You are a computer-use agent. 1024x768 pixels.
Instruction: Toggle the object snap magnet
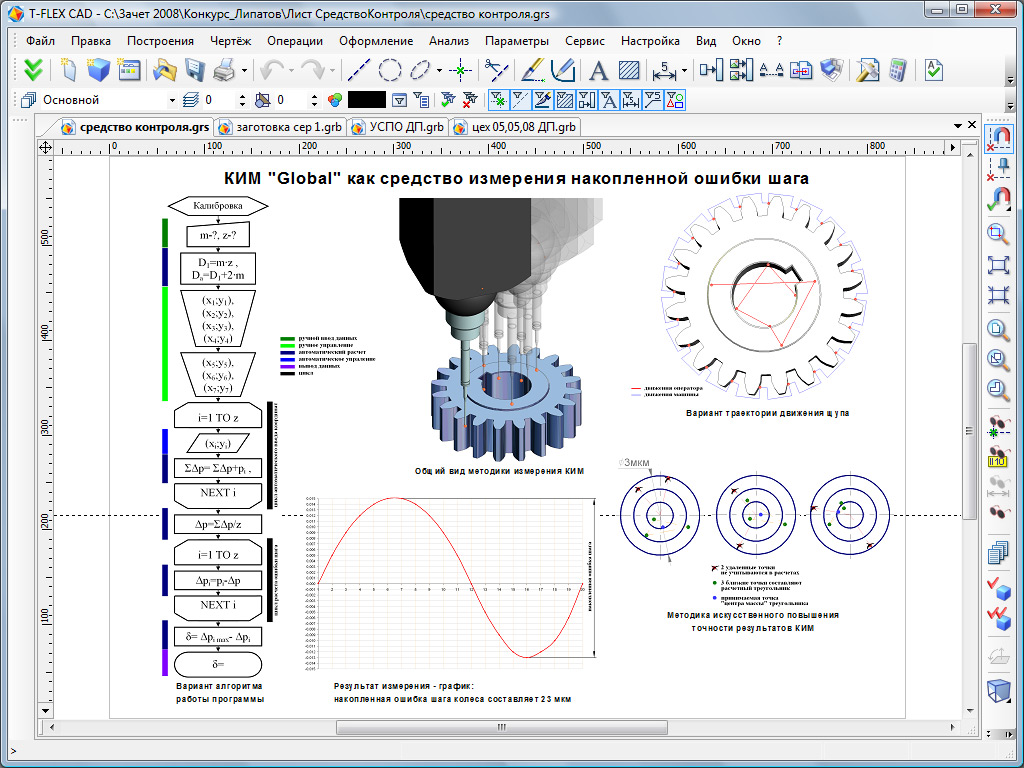pyautogui.click(x=998, y=138)
